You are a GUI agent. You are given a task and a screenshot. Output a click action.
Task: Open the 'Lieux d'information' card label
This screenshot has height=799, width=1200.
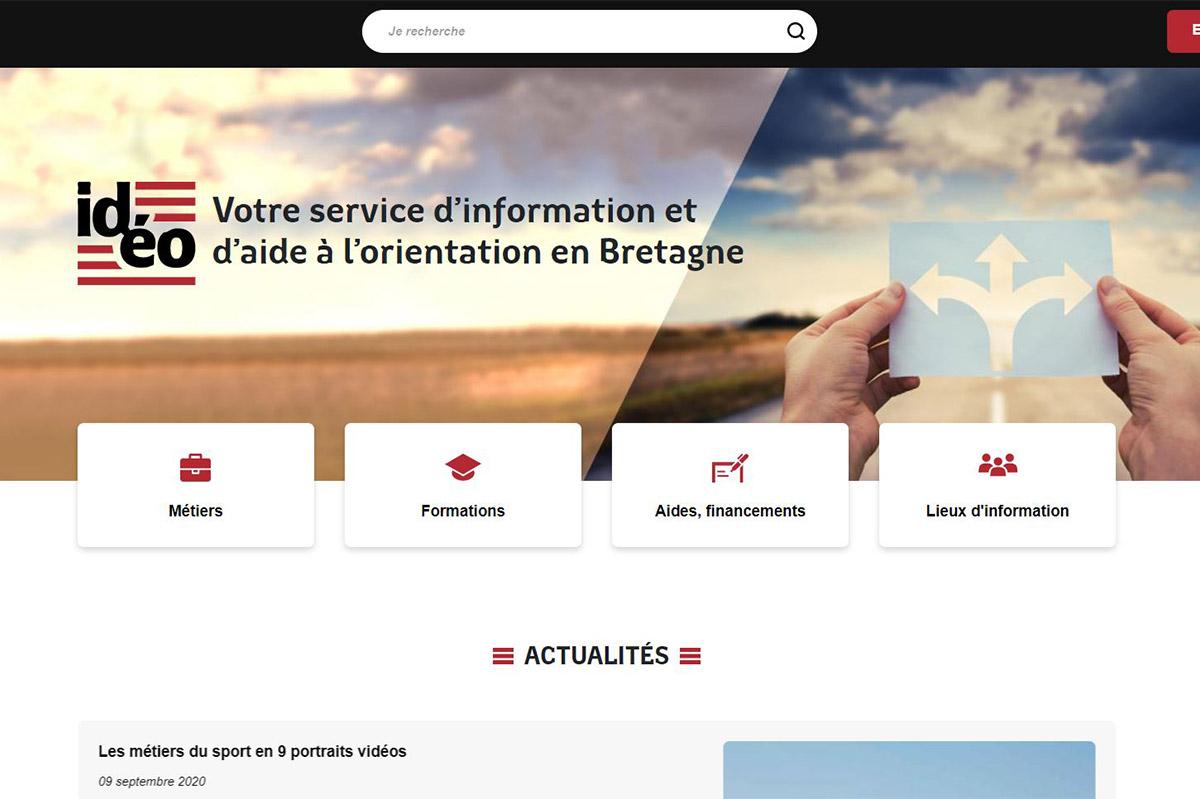[997, 511]
